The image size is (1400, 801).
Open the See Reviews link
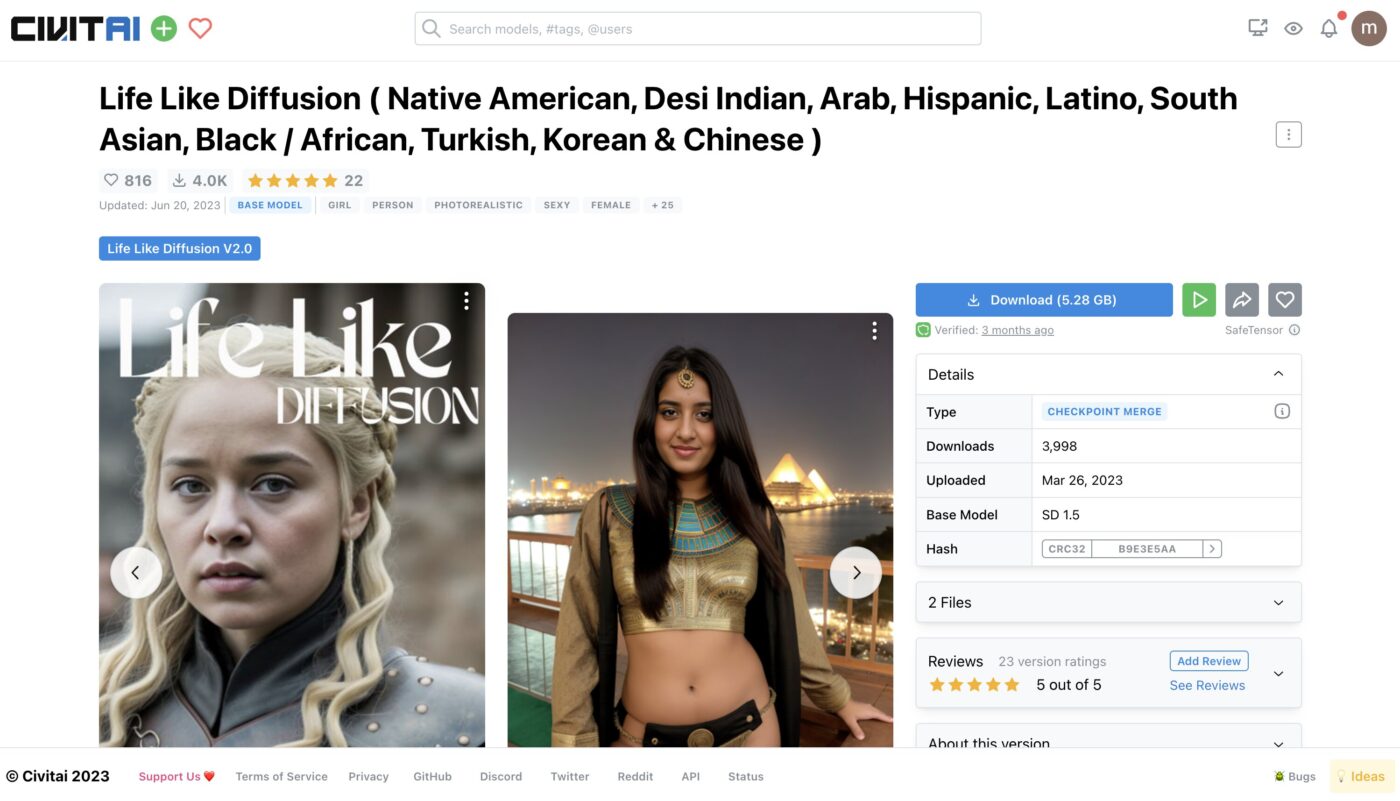click(1207, 685)
